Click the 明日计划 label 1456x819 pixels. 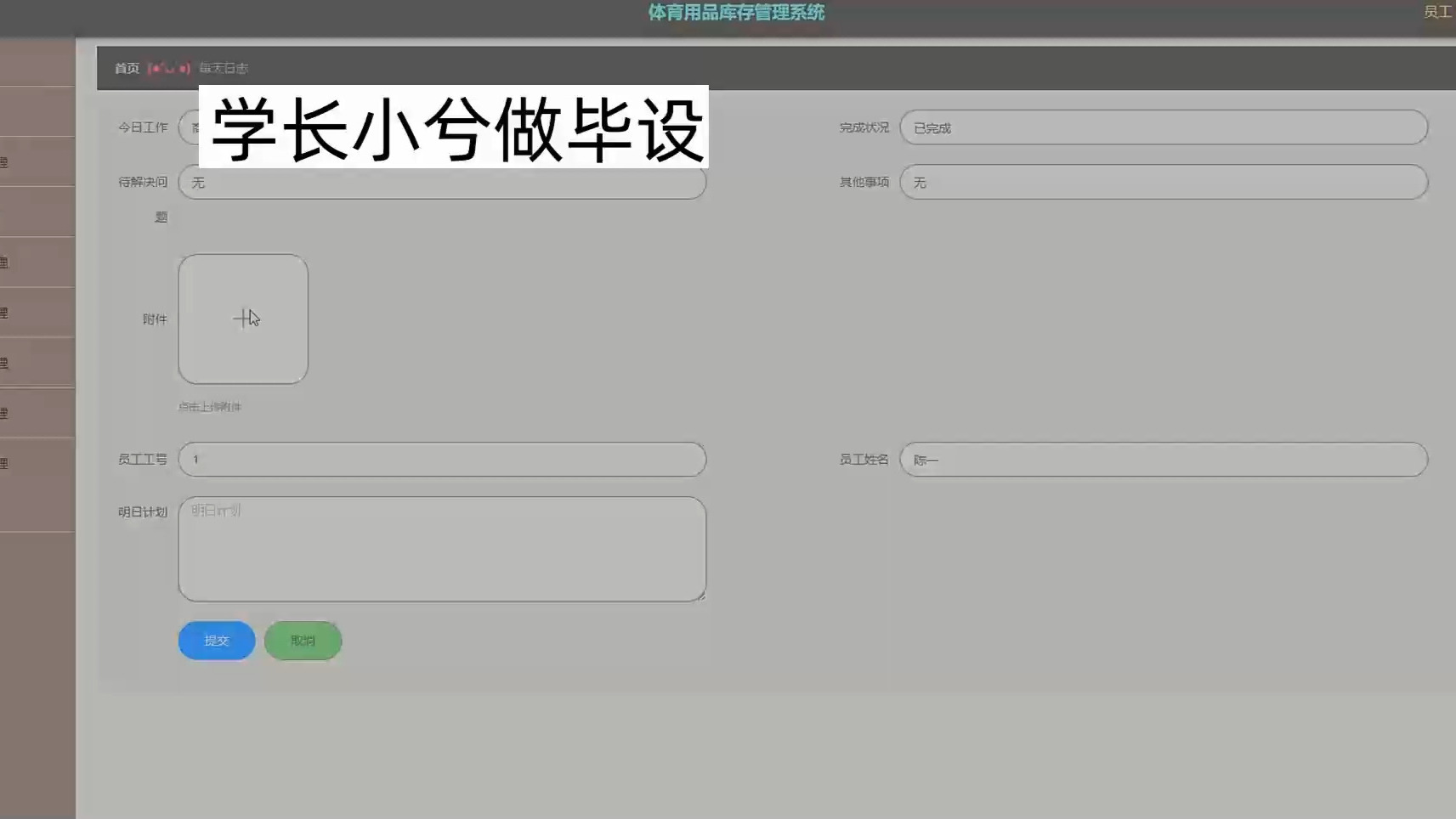coord(143,512)
